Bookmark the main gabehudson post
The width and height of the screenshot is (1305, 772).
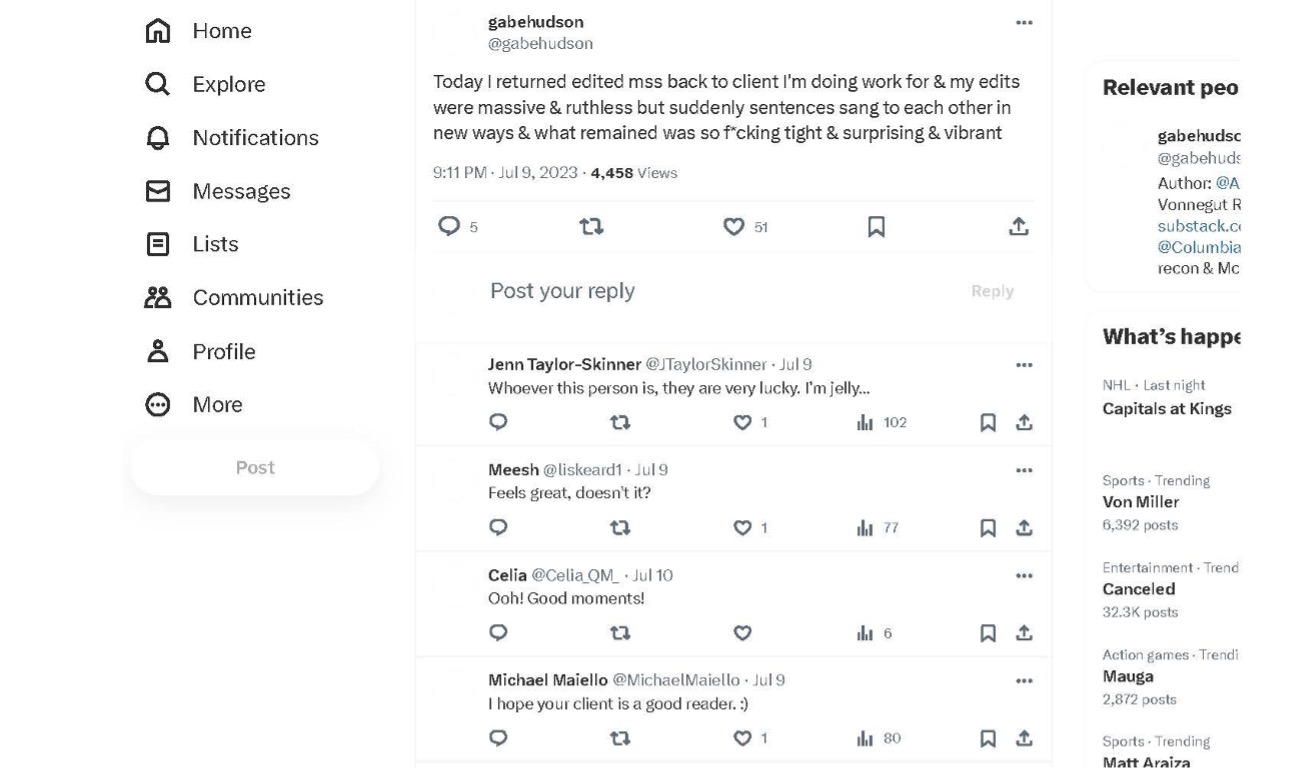tap(876, 227)
